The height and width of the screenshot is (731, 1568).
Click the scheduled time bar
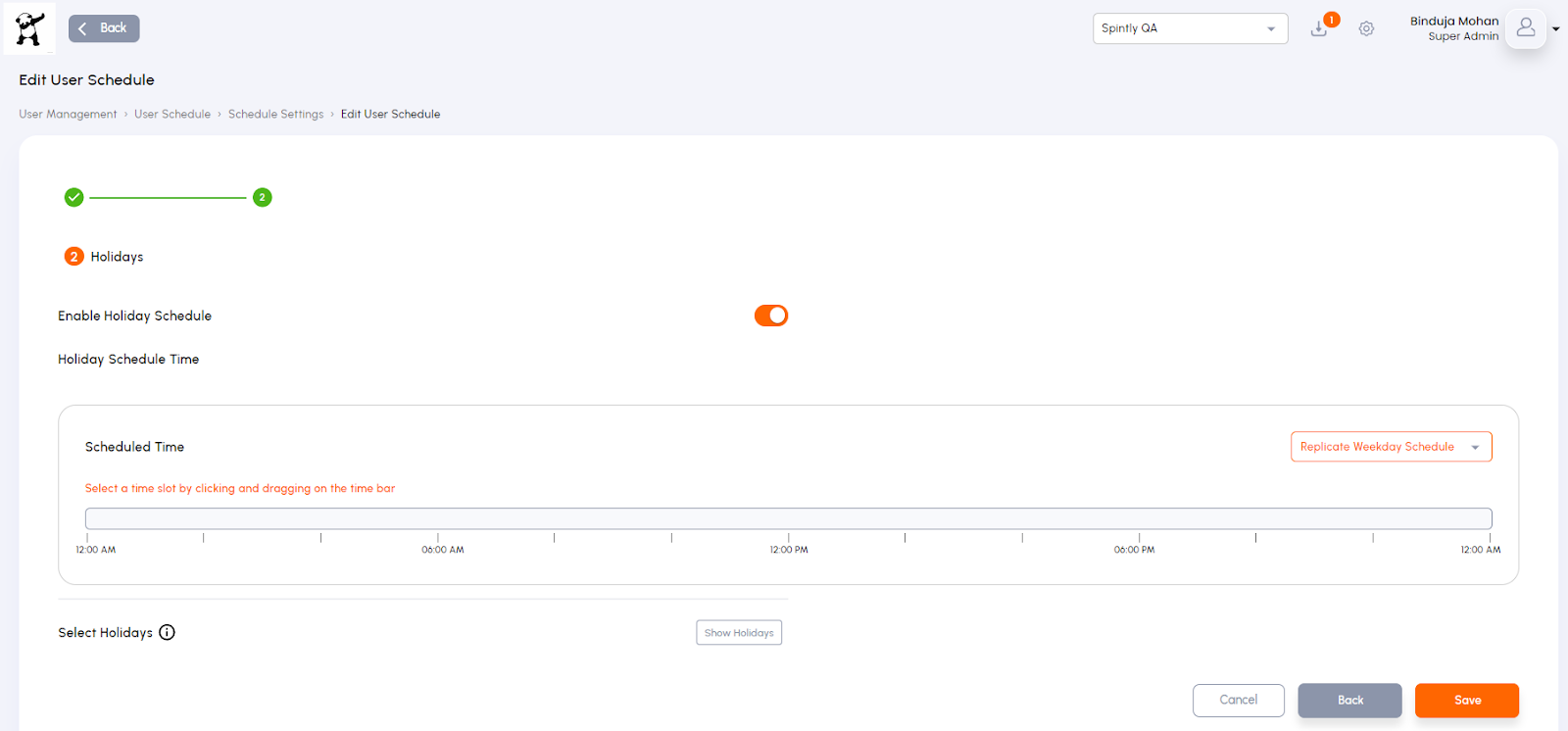[x=789, y=518]
